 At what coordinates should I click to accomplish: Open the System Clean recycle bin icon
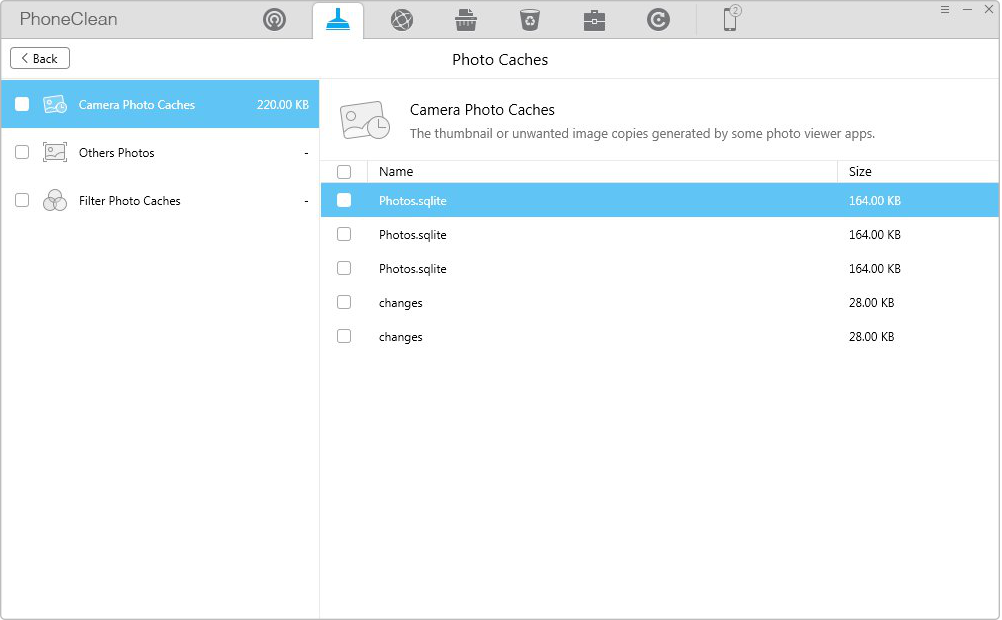(530, 20)
